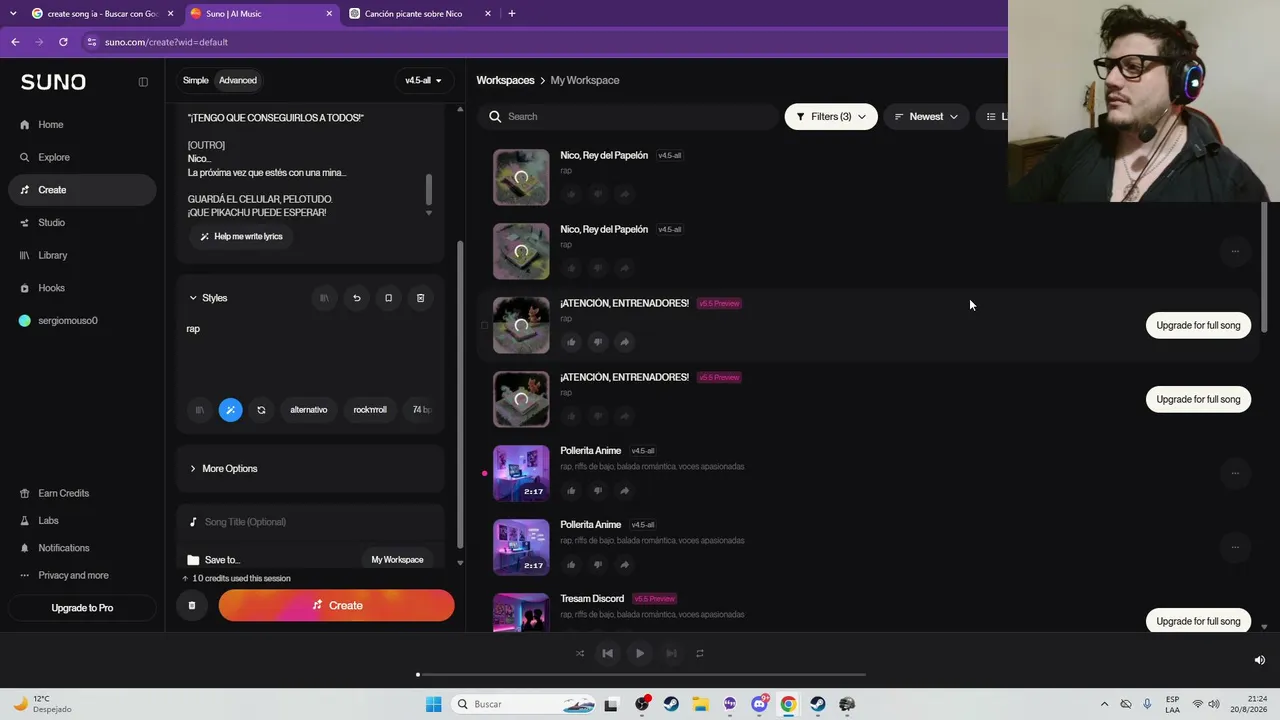Open style library icon next to Styles header

[x=324, y=298]
